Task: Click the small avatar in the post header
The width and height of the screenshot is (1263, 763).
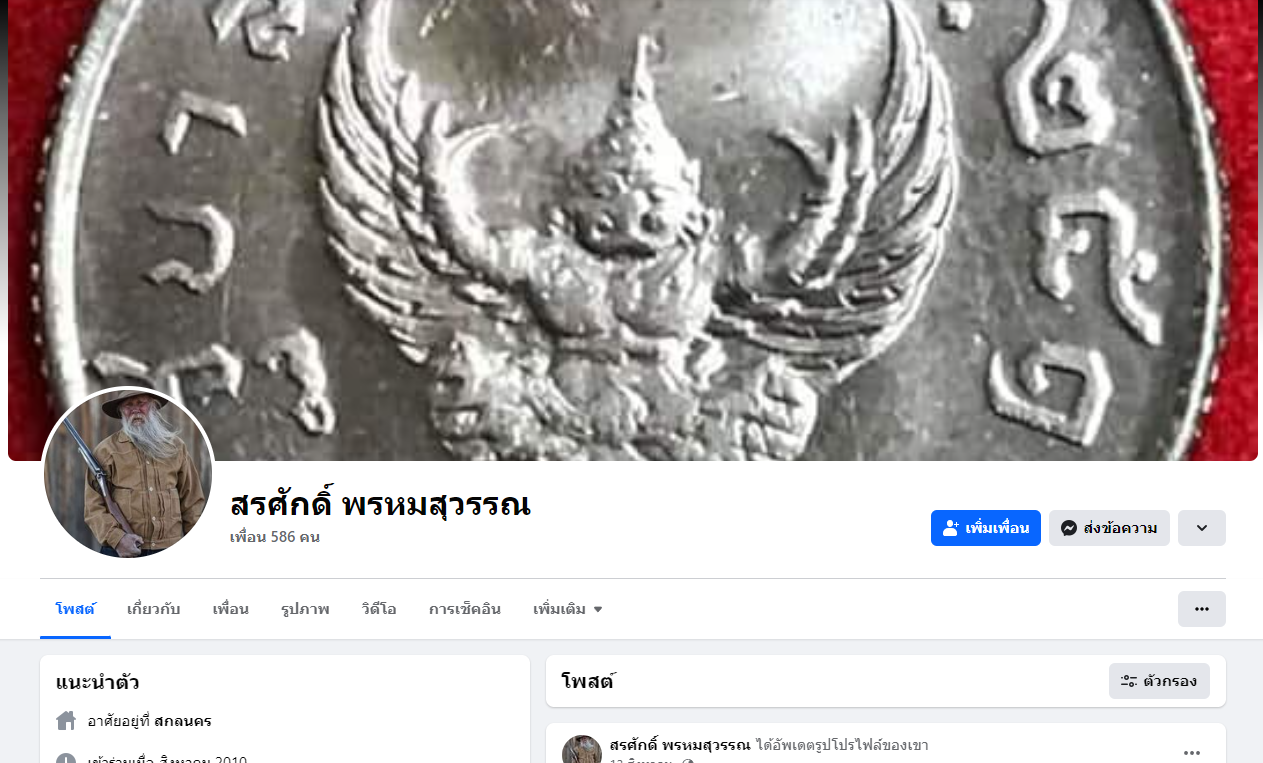Action: pyautogui.click(x=582, y=750)
